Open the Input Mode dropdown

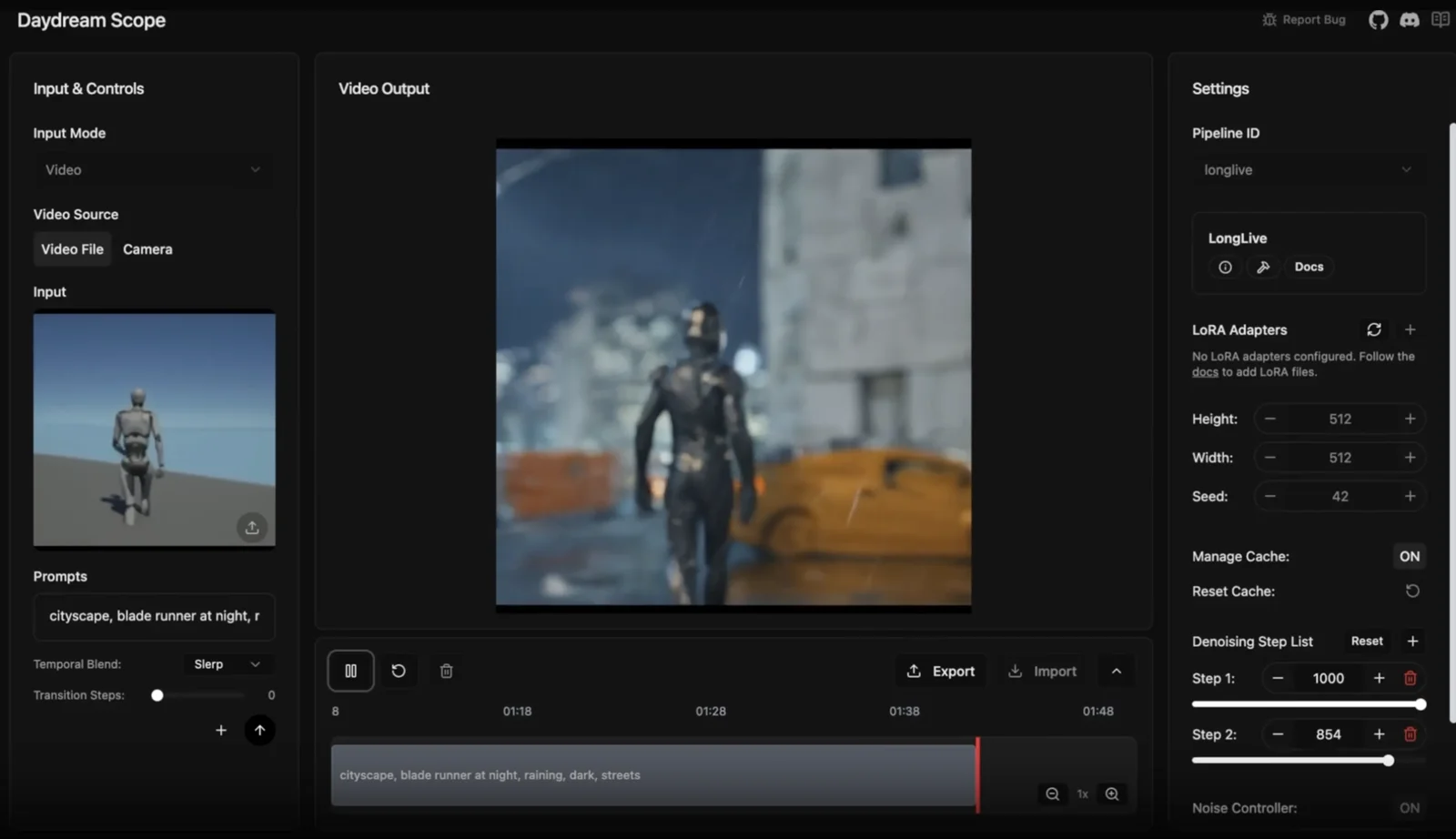pos(153,169)
